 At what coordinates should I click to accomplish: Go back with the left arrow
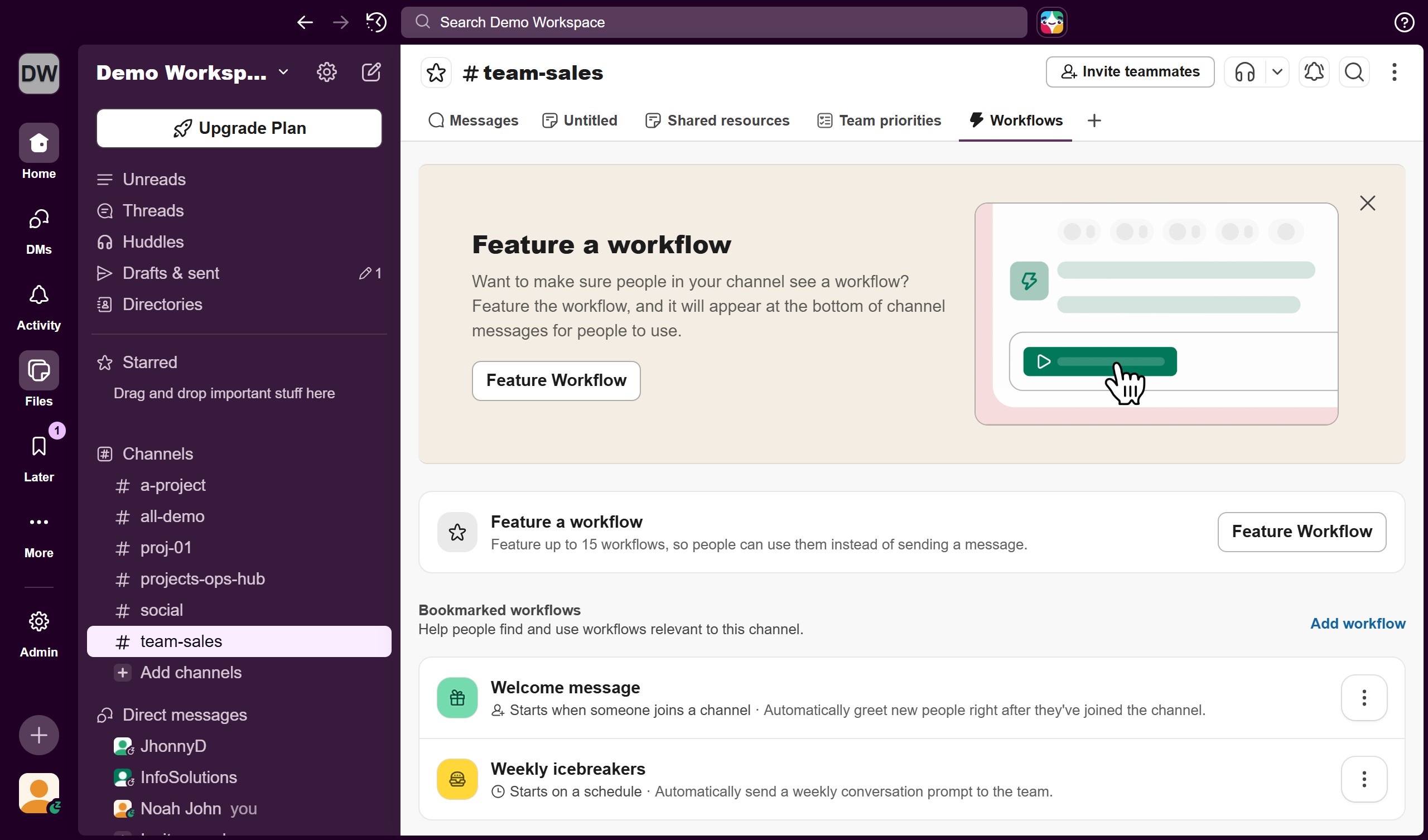305,22
